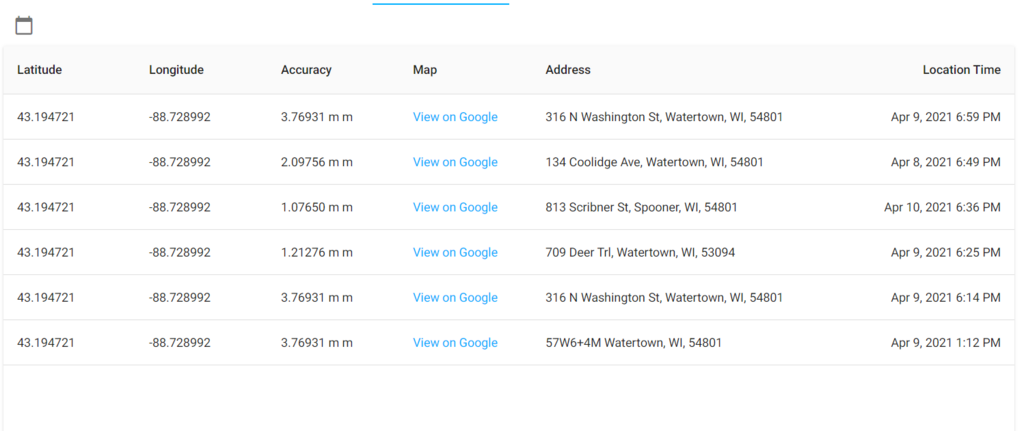Select the 813 Scribner St, Spooner address
The height and width of the screenshot is (431, 1024).
pyautogui.click(x=641, y=207)
